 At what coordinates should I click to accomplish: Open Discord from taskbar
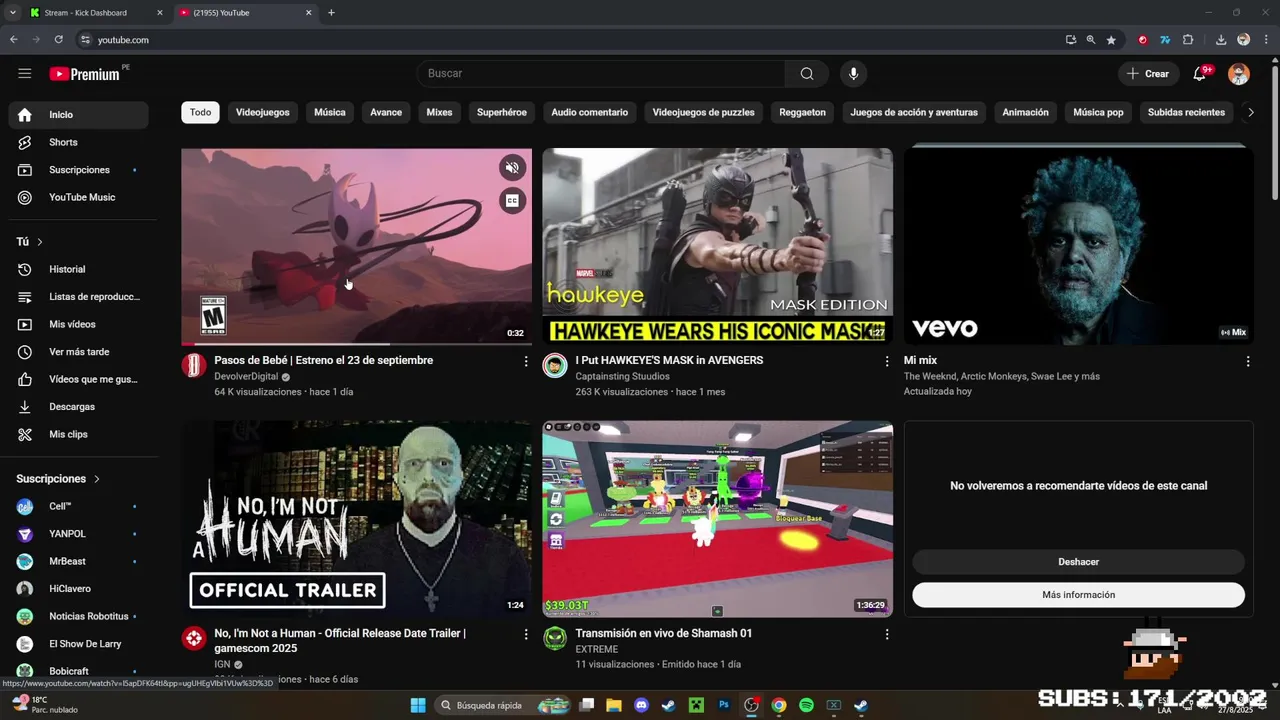point(641,705)
